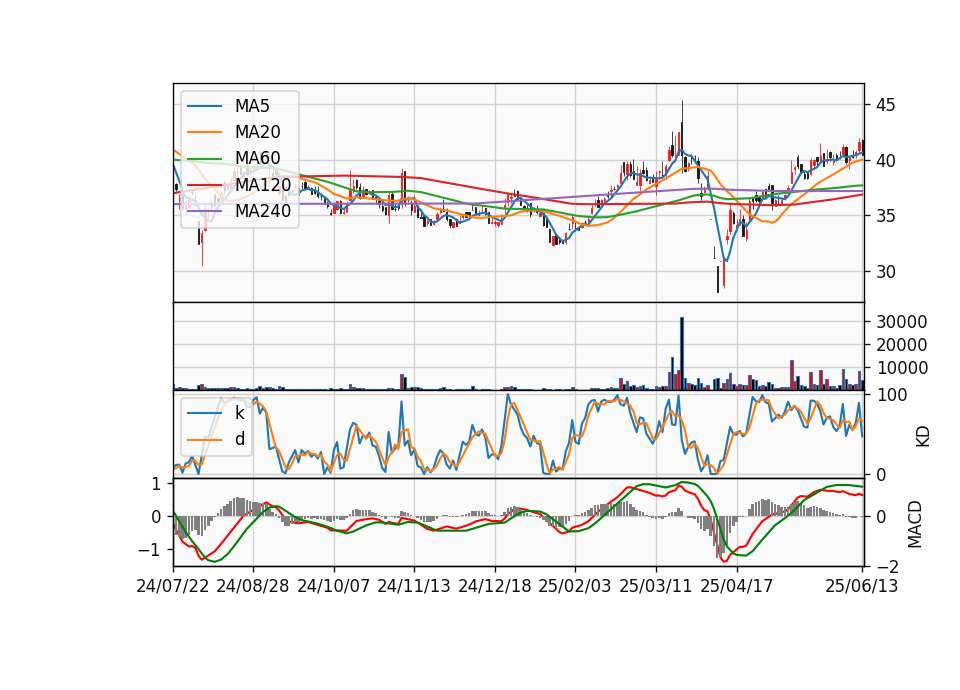Click the blue MA5 legend line sample

[x=205, y=106]
